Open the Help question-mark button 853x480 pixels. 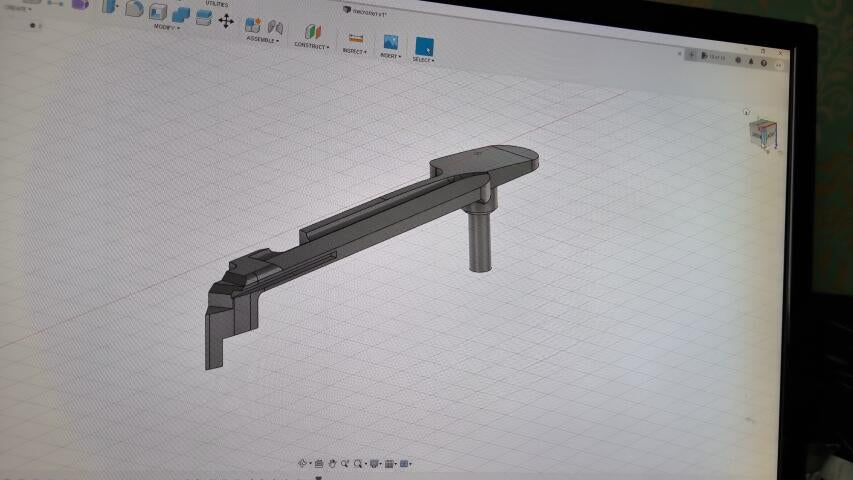(x=764, y=63)
